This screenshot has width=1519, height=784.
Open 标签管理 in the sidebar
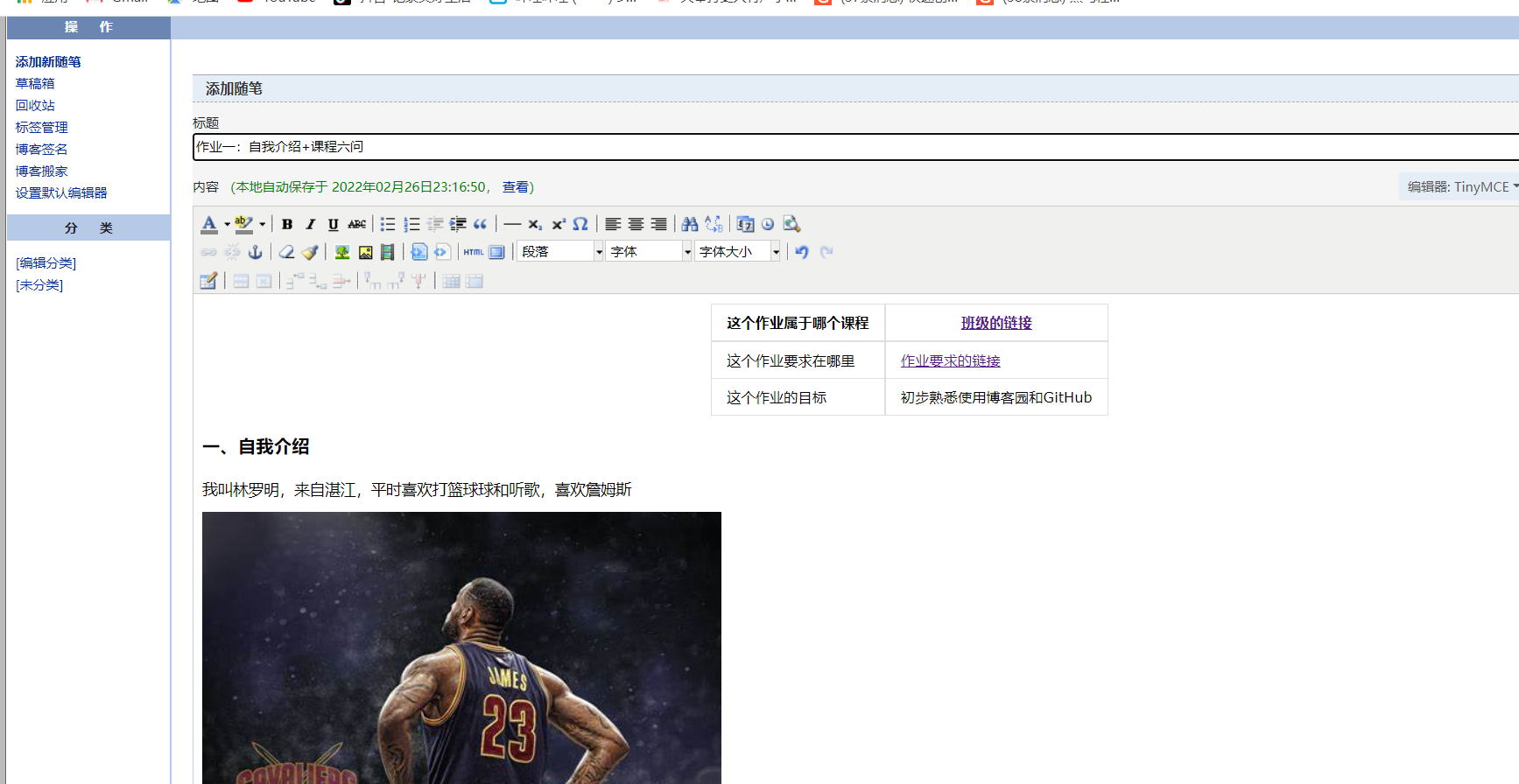click(x=41, y=128)
